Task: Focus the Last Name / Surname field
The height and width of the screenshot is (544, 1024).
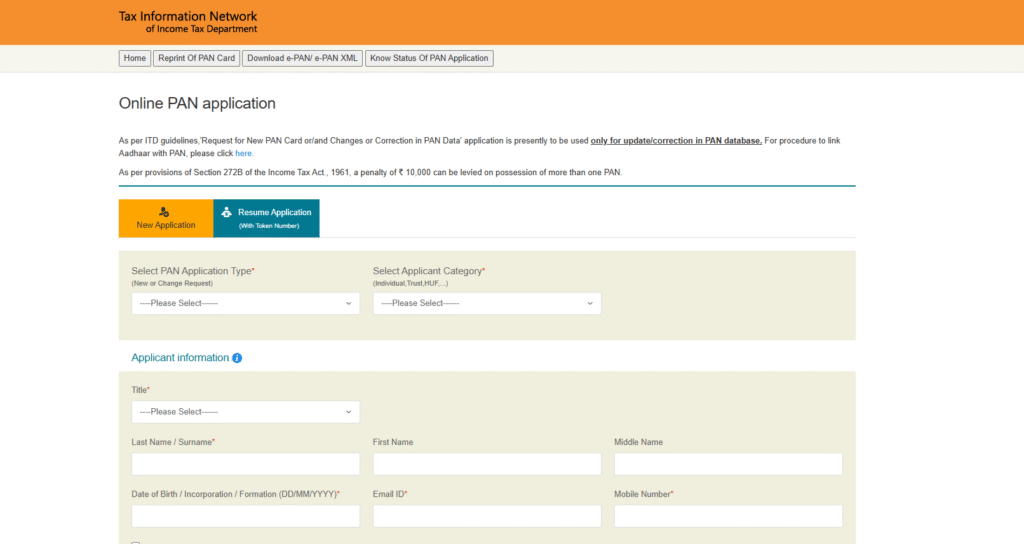Action: [x=245, y=464]
